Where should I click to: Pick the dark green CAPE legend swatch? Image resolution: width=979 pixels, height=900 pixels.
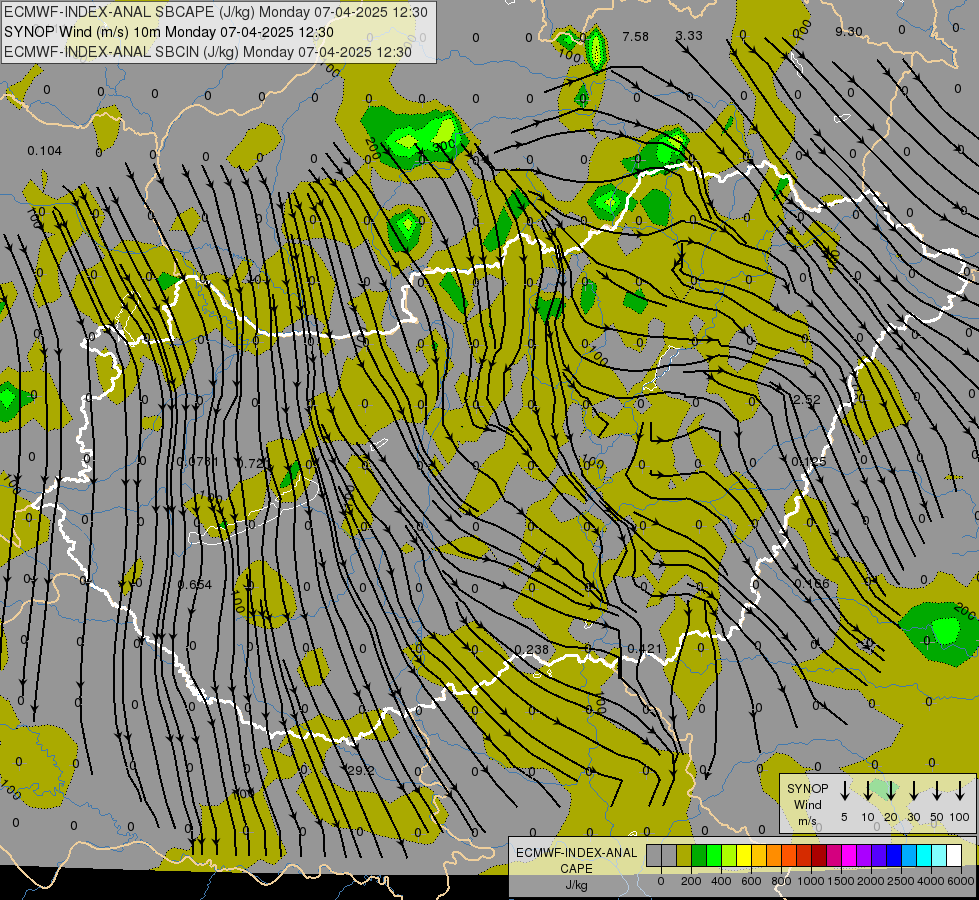pyautogui.click(x=699, y=855)
